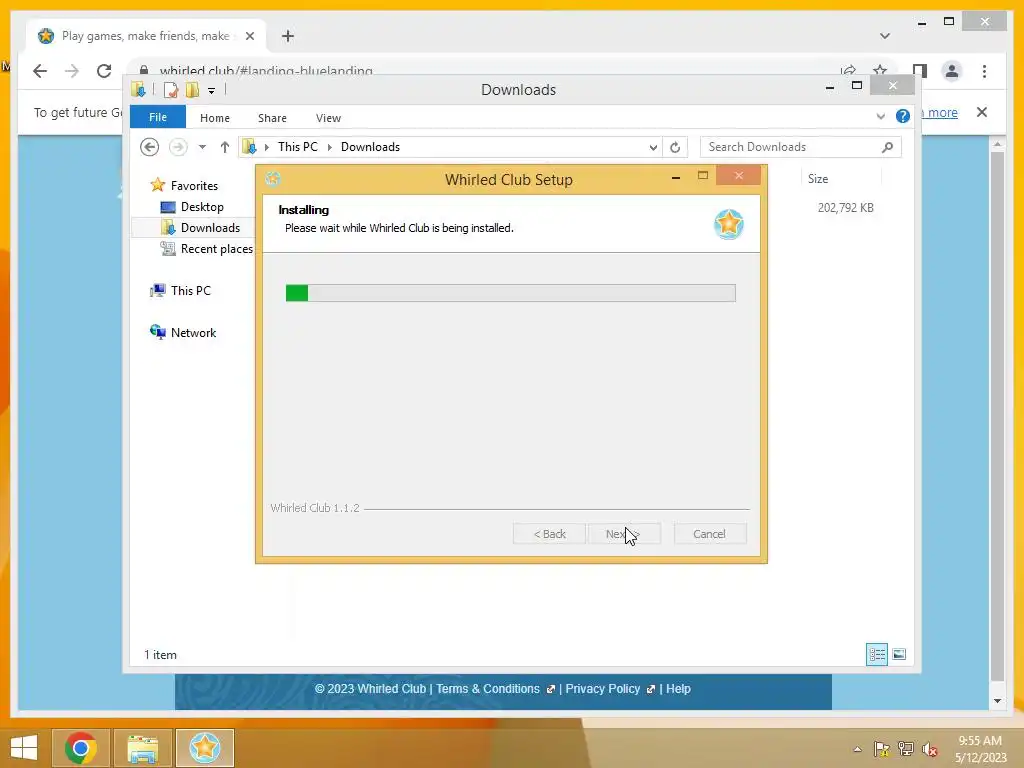This screenshot has height=768, width=1024.
Task: Close the Whirled Club browser tab
Action: [x=249, y=36]
